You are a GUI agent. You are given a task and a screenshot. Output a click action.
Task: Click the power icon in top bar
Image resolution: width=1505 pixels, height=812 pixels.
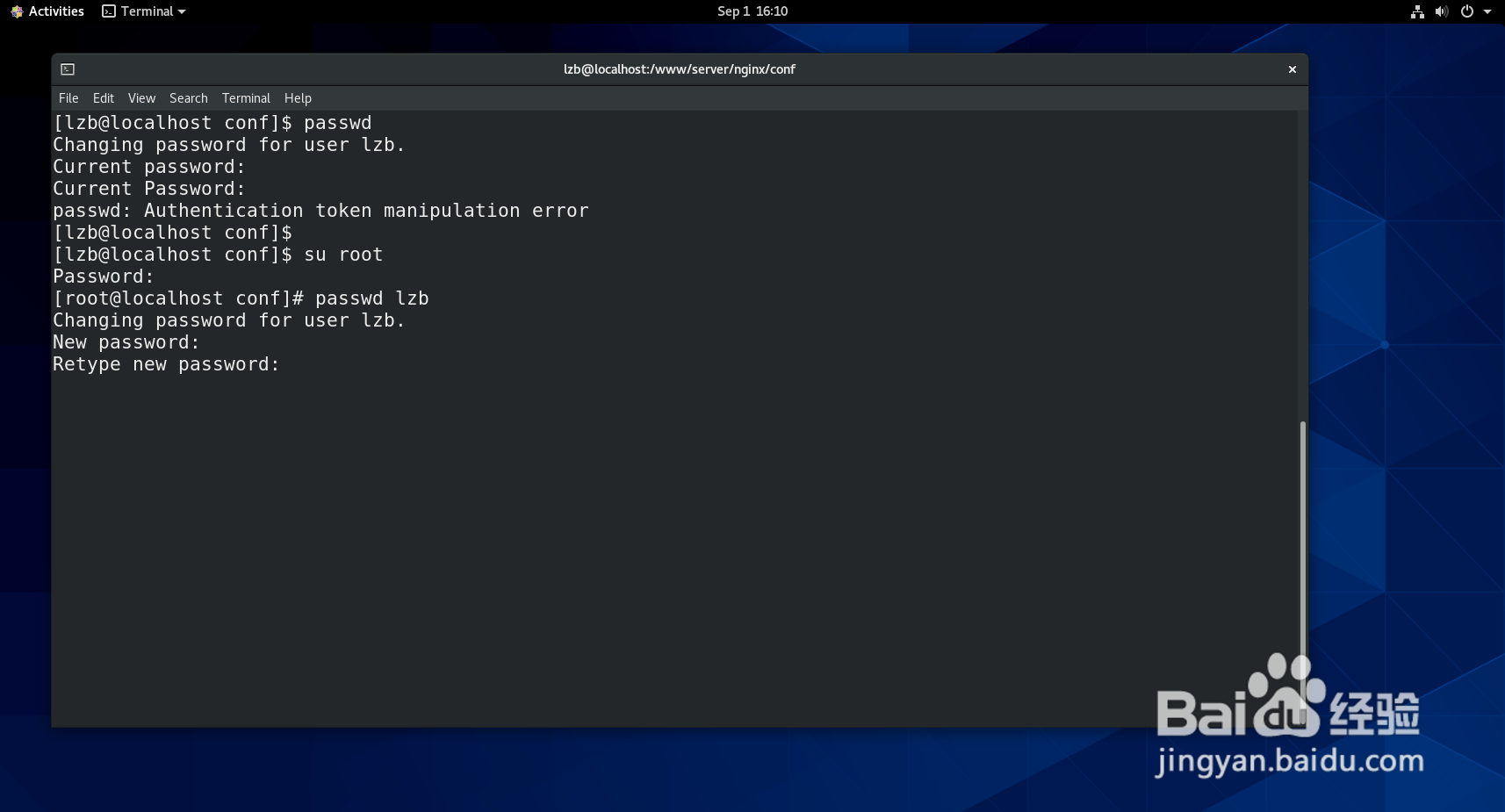[1466, 11]
